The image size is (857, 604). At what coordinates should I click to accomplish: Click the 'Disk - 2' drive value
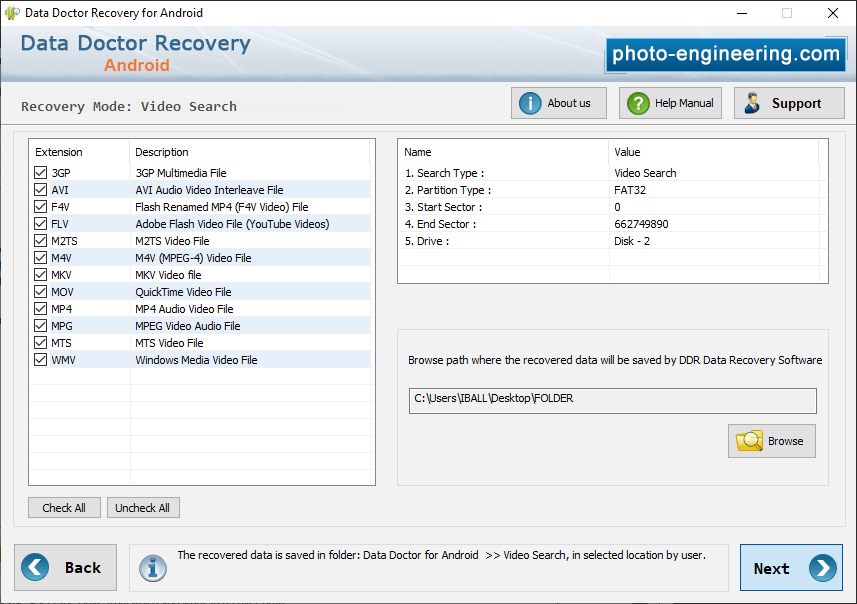pos(632,241)
